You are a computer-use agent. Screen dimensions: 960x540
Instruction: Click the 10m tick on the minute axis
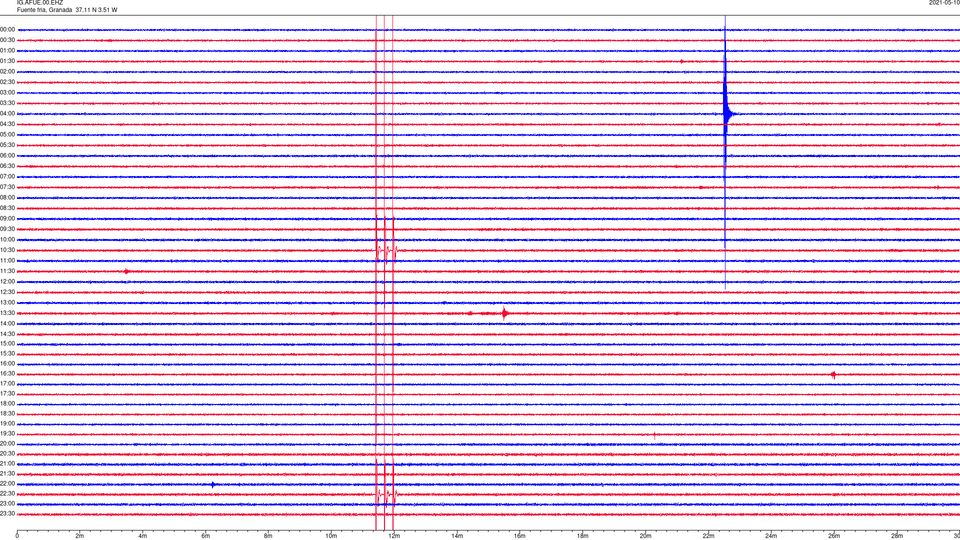pyautogui.click(x=331, y=536)
